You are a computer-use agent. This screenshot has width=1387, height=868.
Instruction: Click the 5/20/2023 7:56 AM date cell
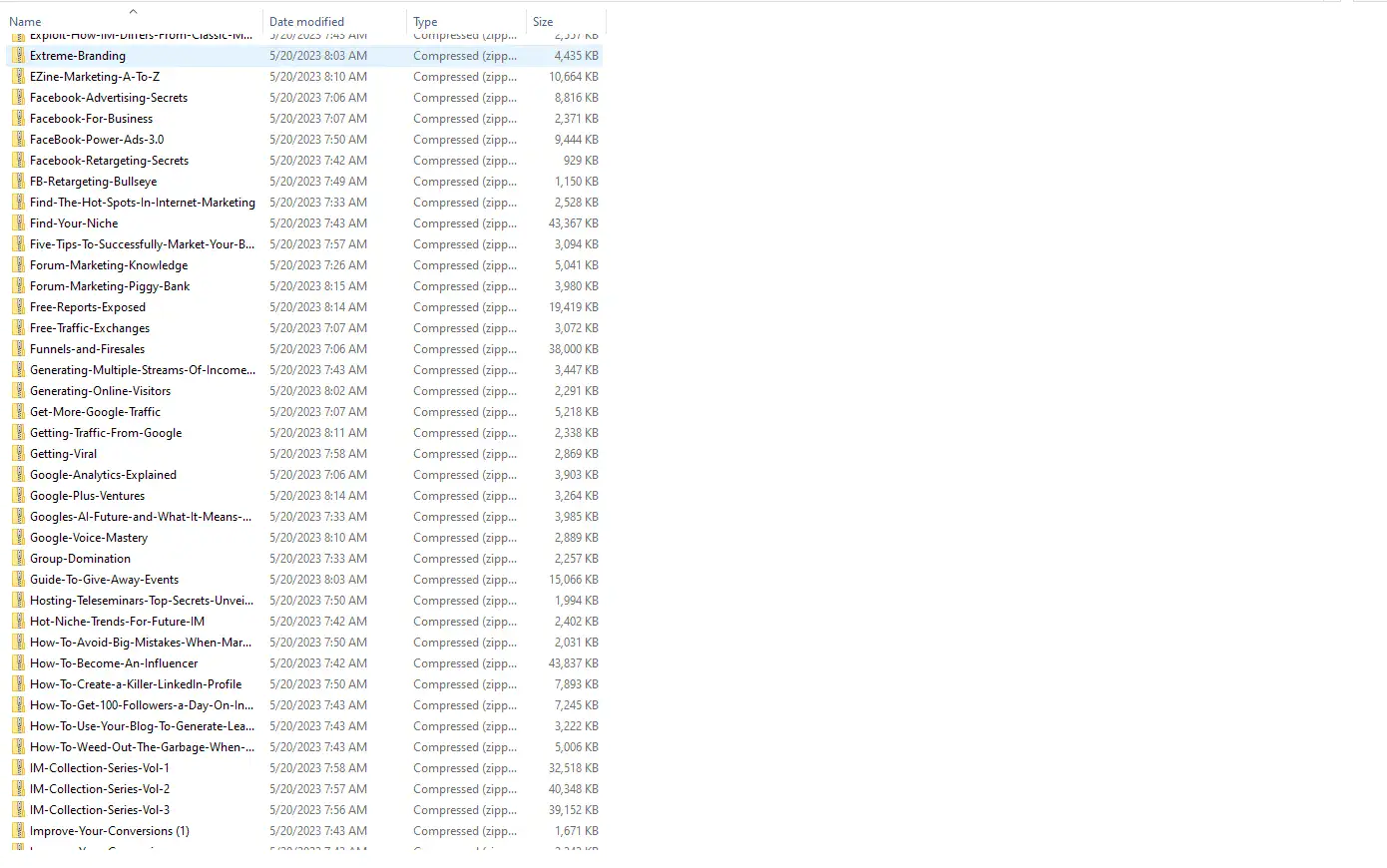[318, 810]
